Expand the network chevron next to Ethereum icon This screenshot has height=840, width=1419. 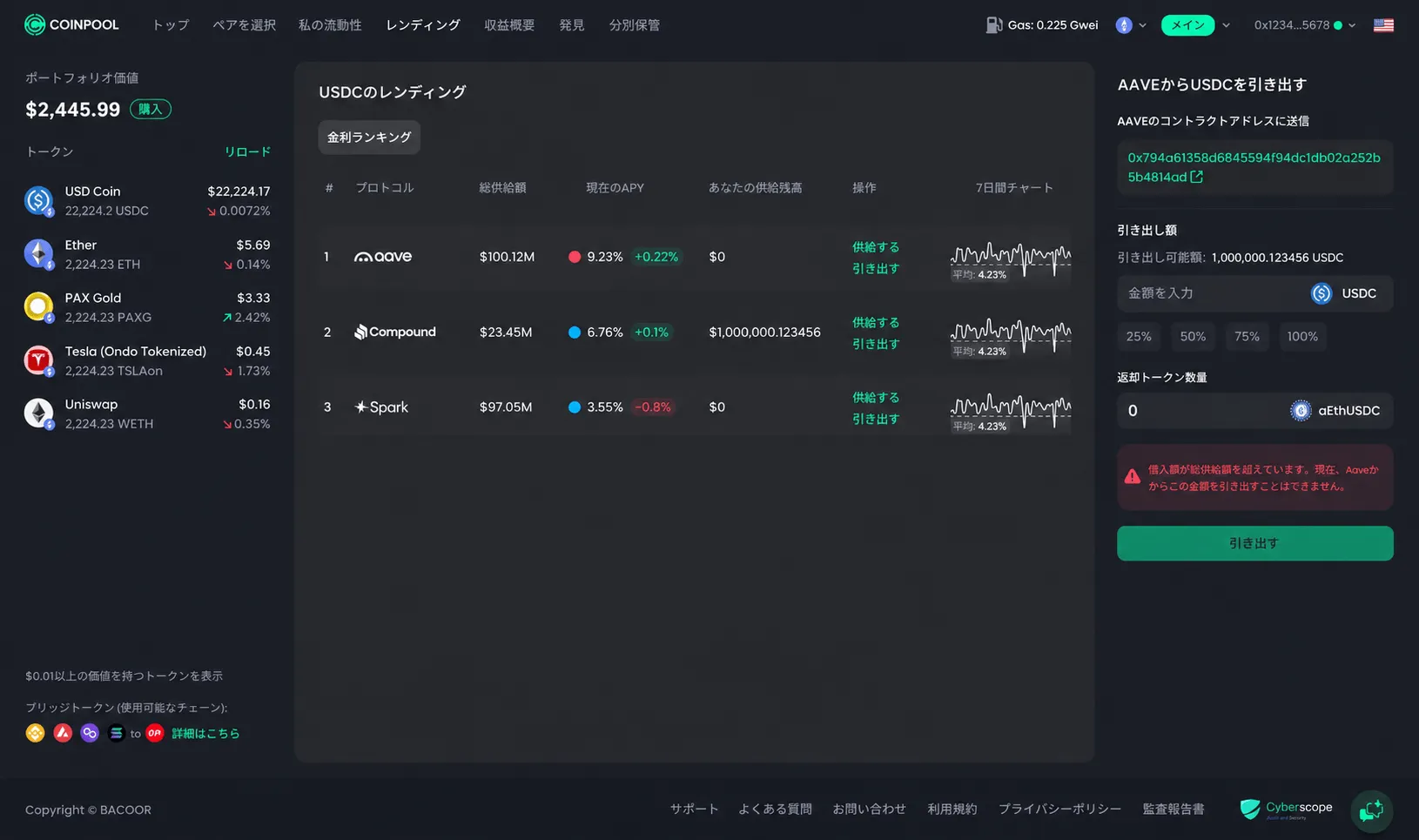pyautogui.click(x=1143, y=25)
